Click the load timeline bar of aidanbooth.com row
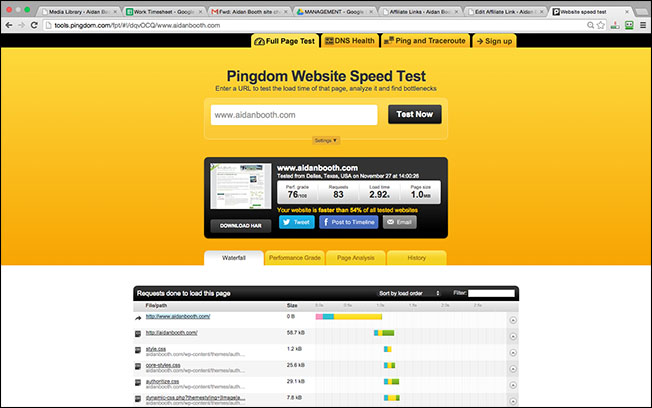Viewport: 652px width, 408px height. (x=384, y=333)
